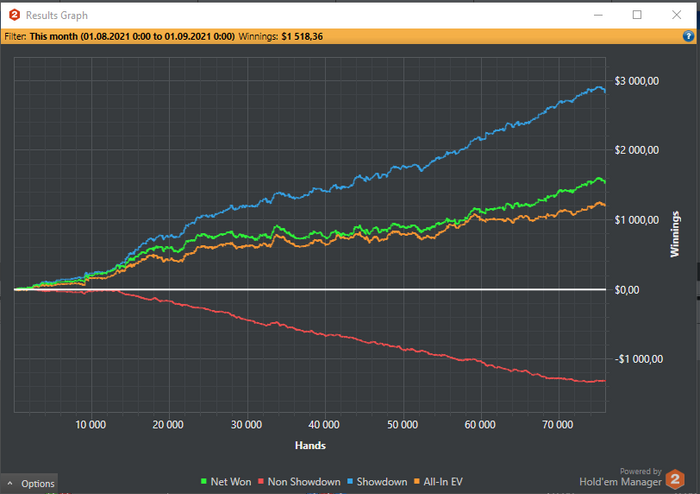Open the blue help question mark icon

click(x=688, y=36)
